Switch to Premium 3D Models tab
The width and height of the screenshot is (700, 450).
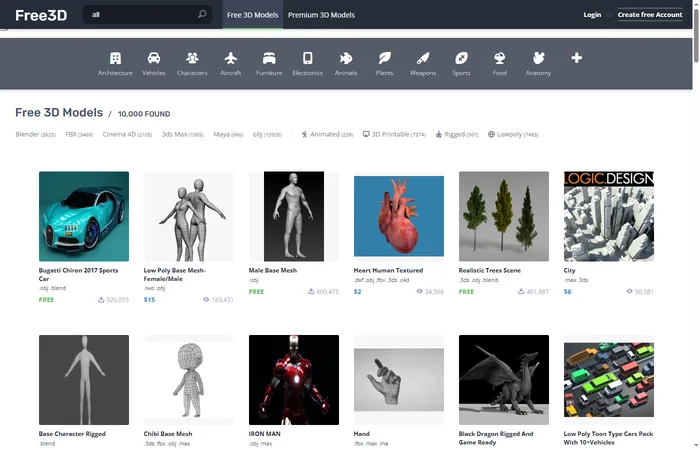(x=321, y=15)
